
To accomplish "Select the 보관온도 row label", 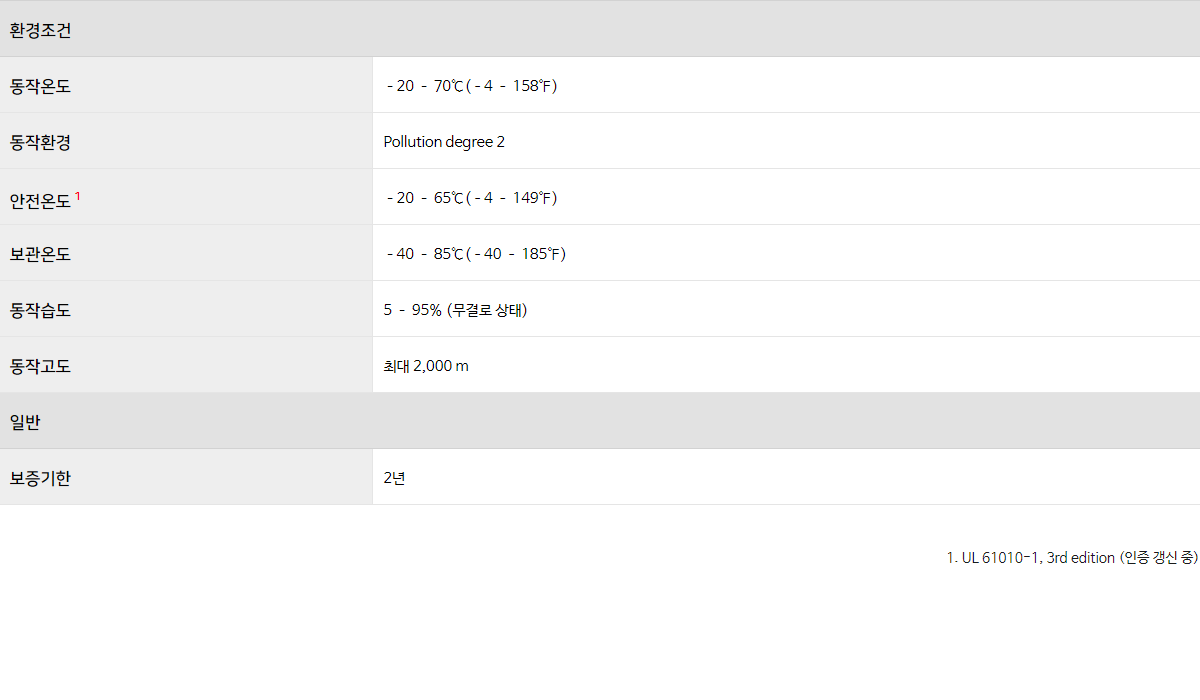I will (41, 254).
